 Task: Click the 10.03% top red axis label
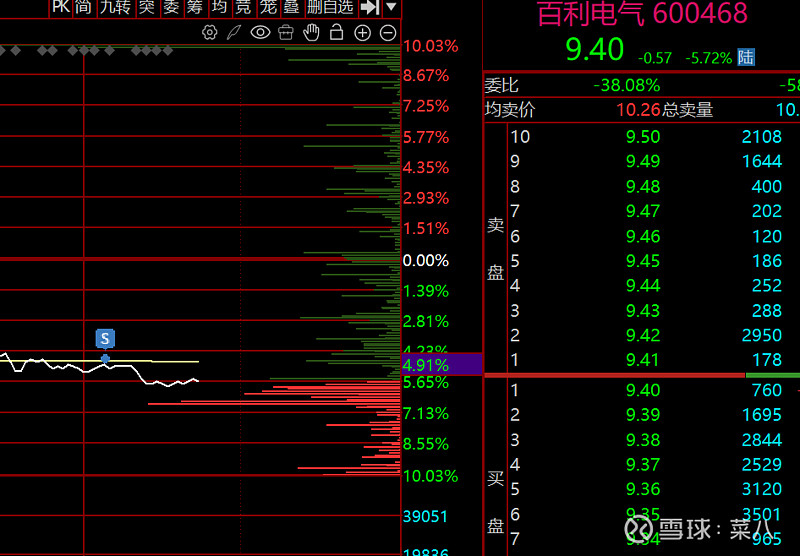pos(431,46)
